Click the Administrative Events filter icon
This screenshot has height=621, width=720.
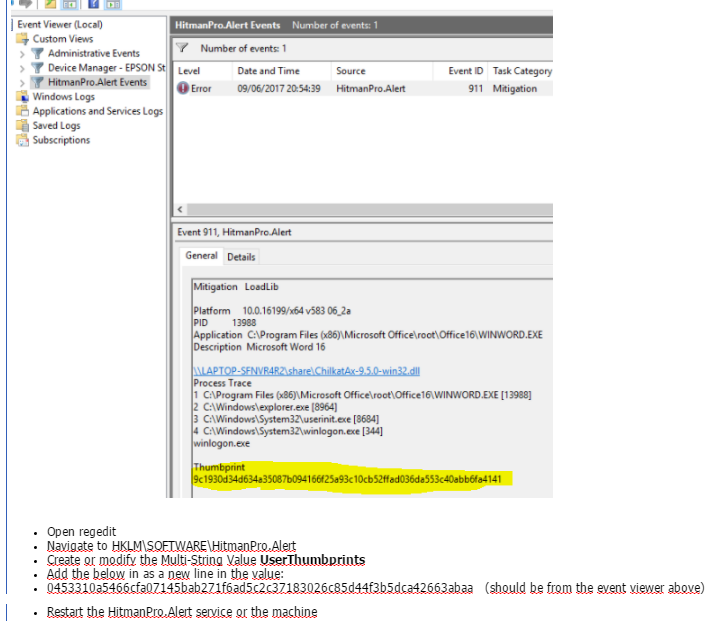pos(38,53)
